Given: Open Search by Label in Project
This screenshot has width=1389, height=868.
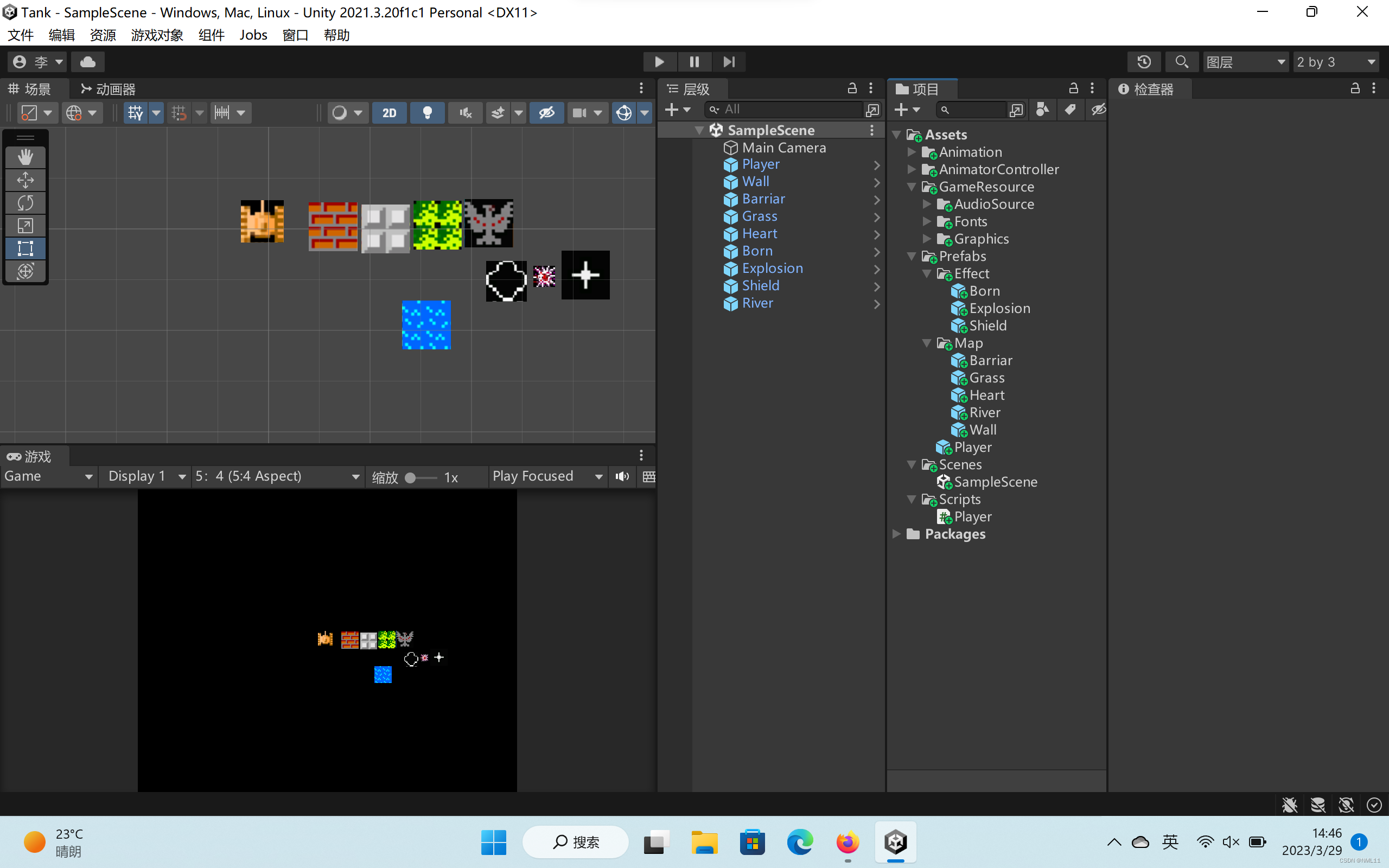Looking at the screenshot, I should (1071, 109).
